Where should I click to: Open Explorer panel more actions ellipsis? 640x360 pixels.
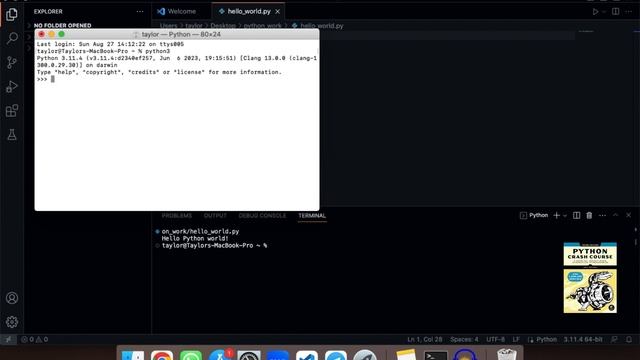pyautogui.click(x=140, y=11)
